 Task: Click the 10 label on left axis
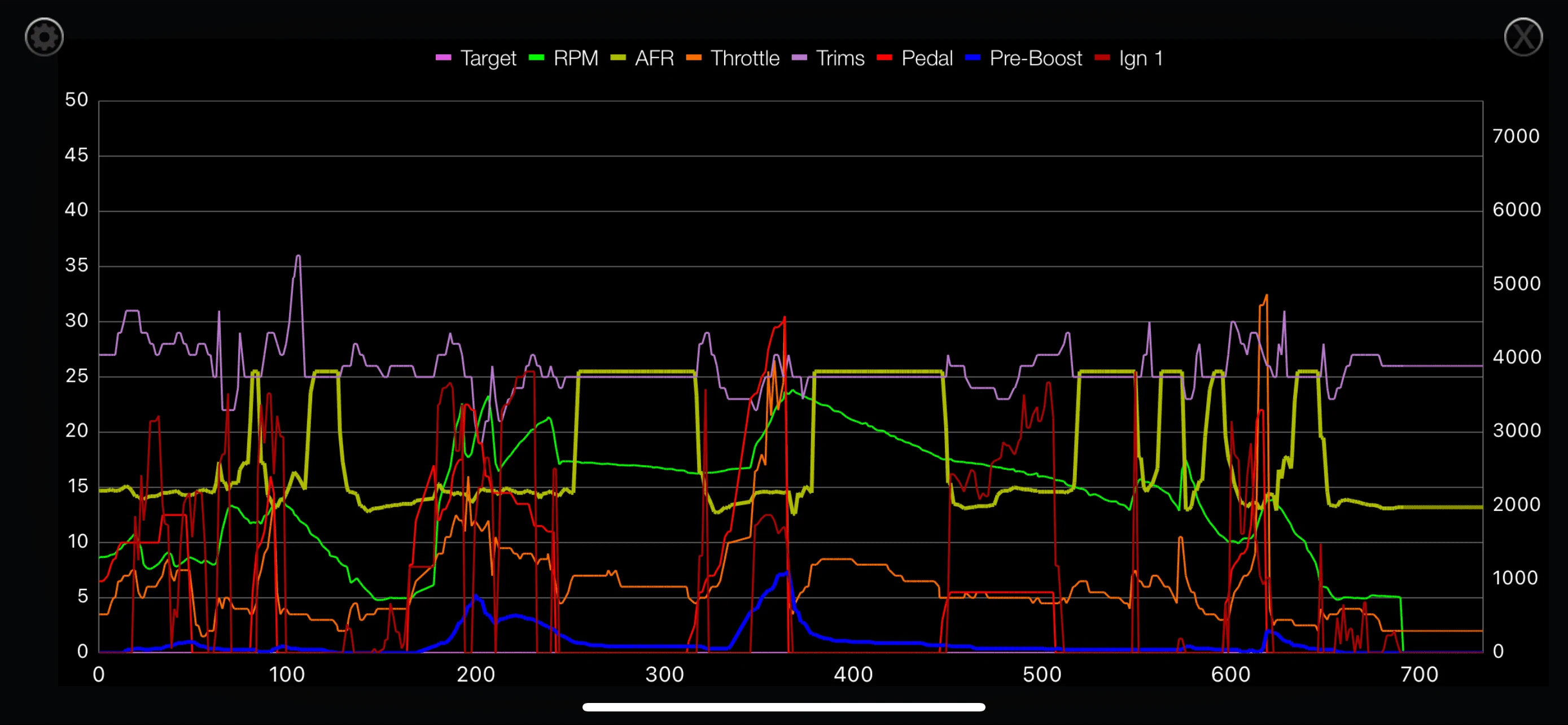pyautogui.click(x=77, y=541)
